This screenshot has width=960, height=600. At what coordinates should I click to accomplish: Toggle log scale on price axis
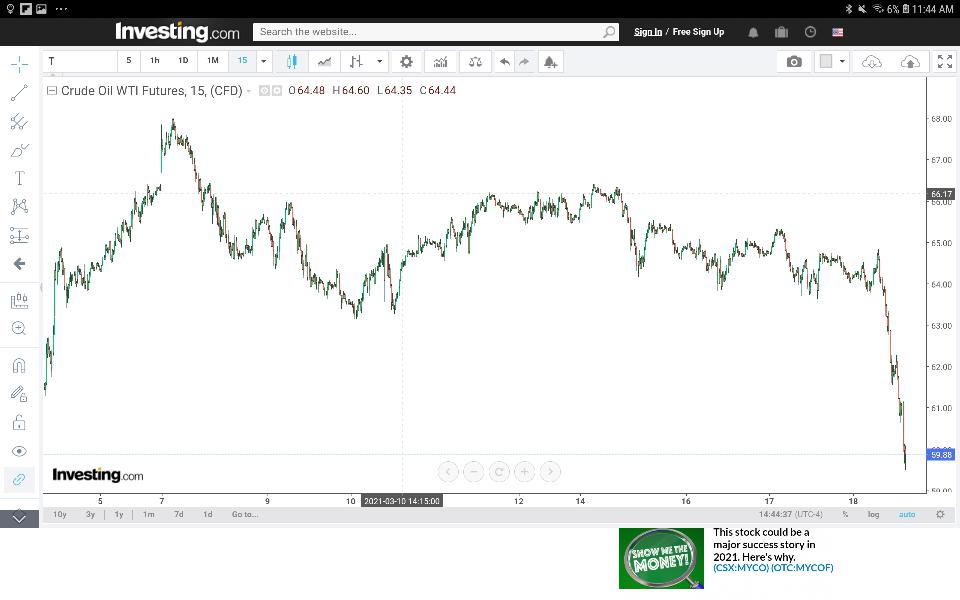(873, 514)
